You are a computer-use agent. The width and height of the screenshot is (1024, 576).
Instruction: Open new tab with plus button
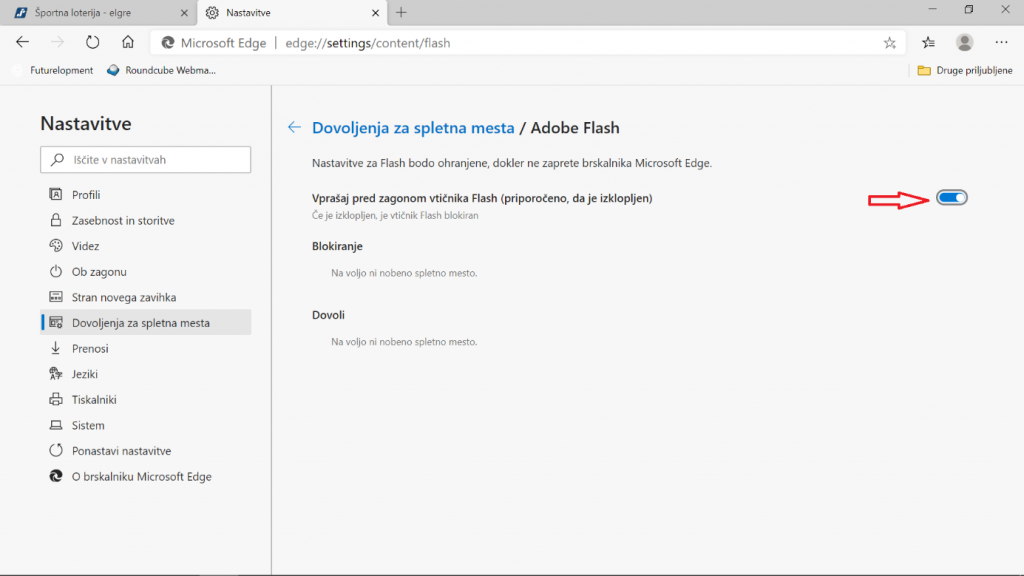401,12
